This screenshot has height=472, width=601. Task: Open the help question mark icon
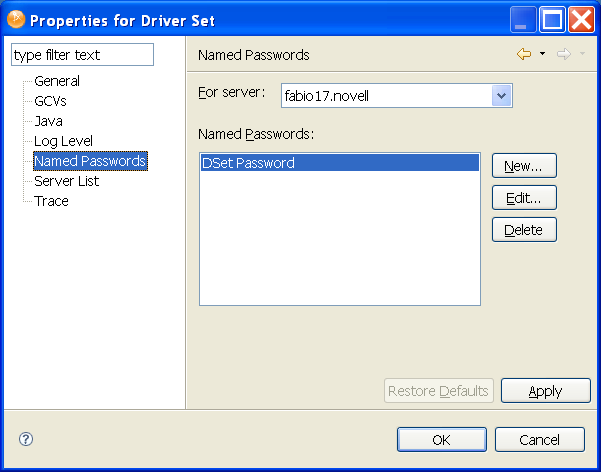(x=26, y=439)
